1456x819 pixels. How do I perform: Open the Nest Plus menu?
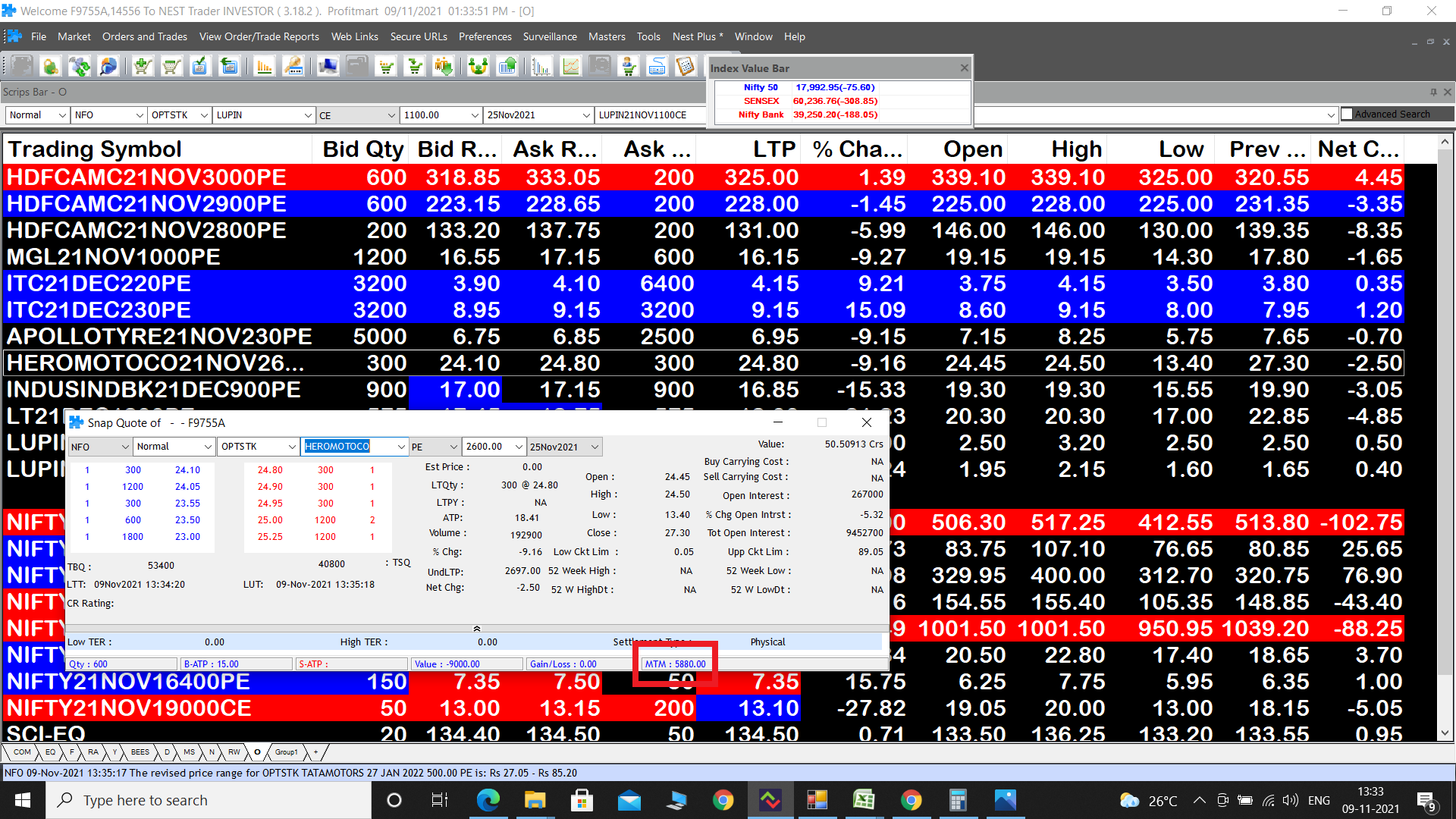[697, 36]
